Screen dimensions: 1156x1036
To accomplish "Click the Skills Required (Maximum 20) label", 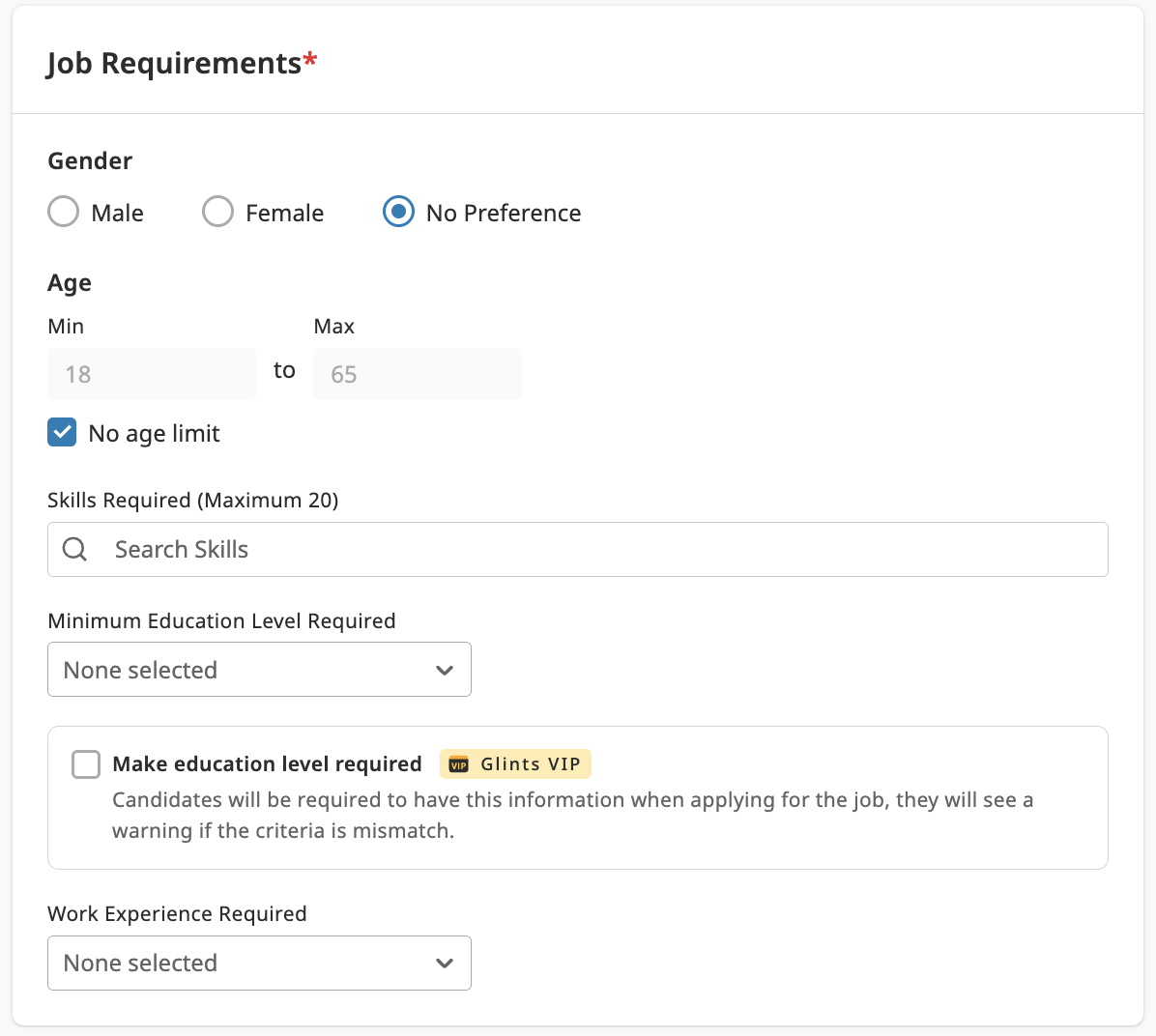I will tap(192, 500).
